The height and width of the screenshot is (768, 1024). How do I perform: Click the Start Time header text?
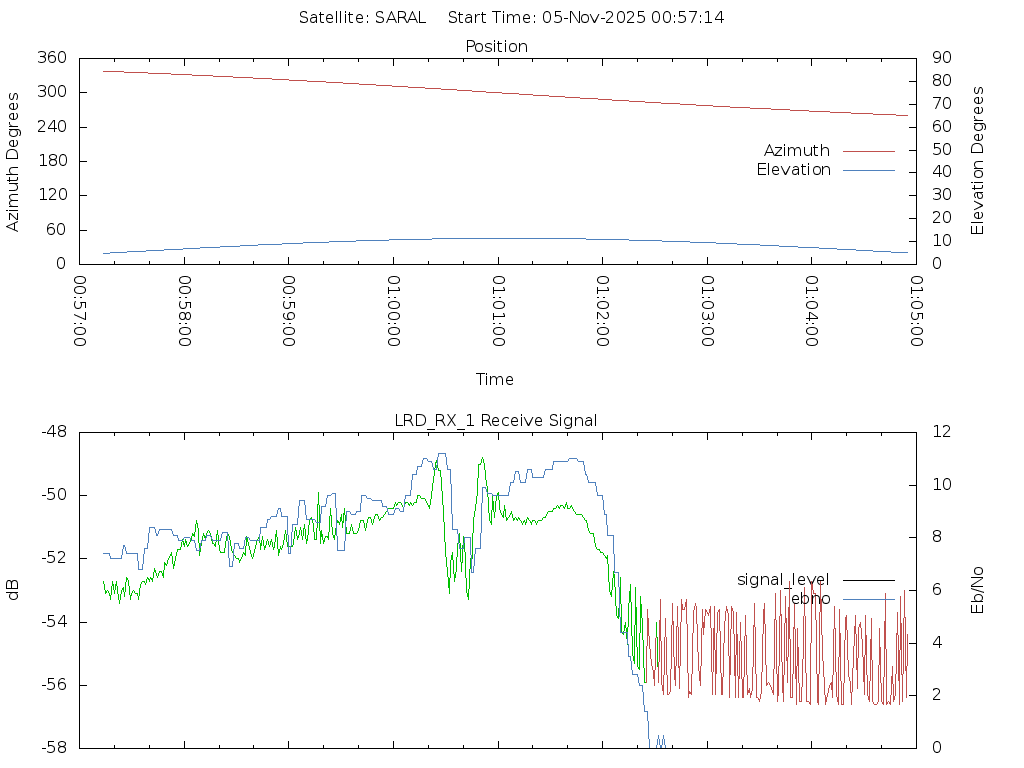(x=586, y=17)
